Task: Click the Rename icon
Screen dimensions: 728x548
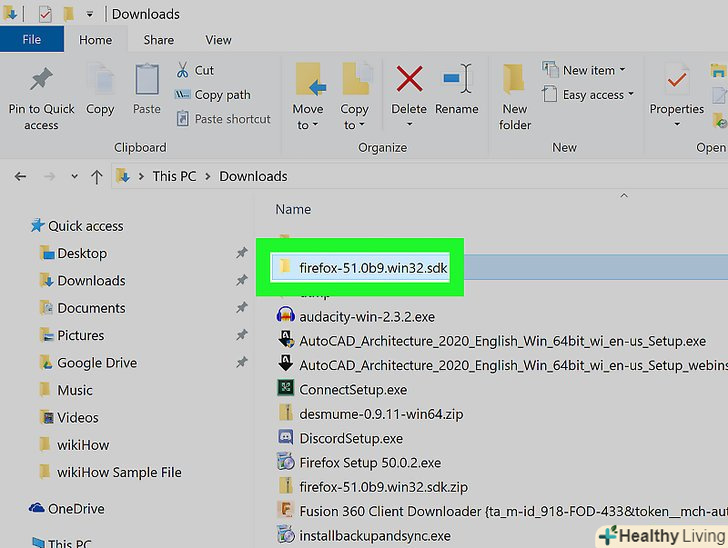Action: point(457,79)
